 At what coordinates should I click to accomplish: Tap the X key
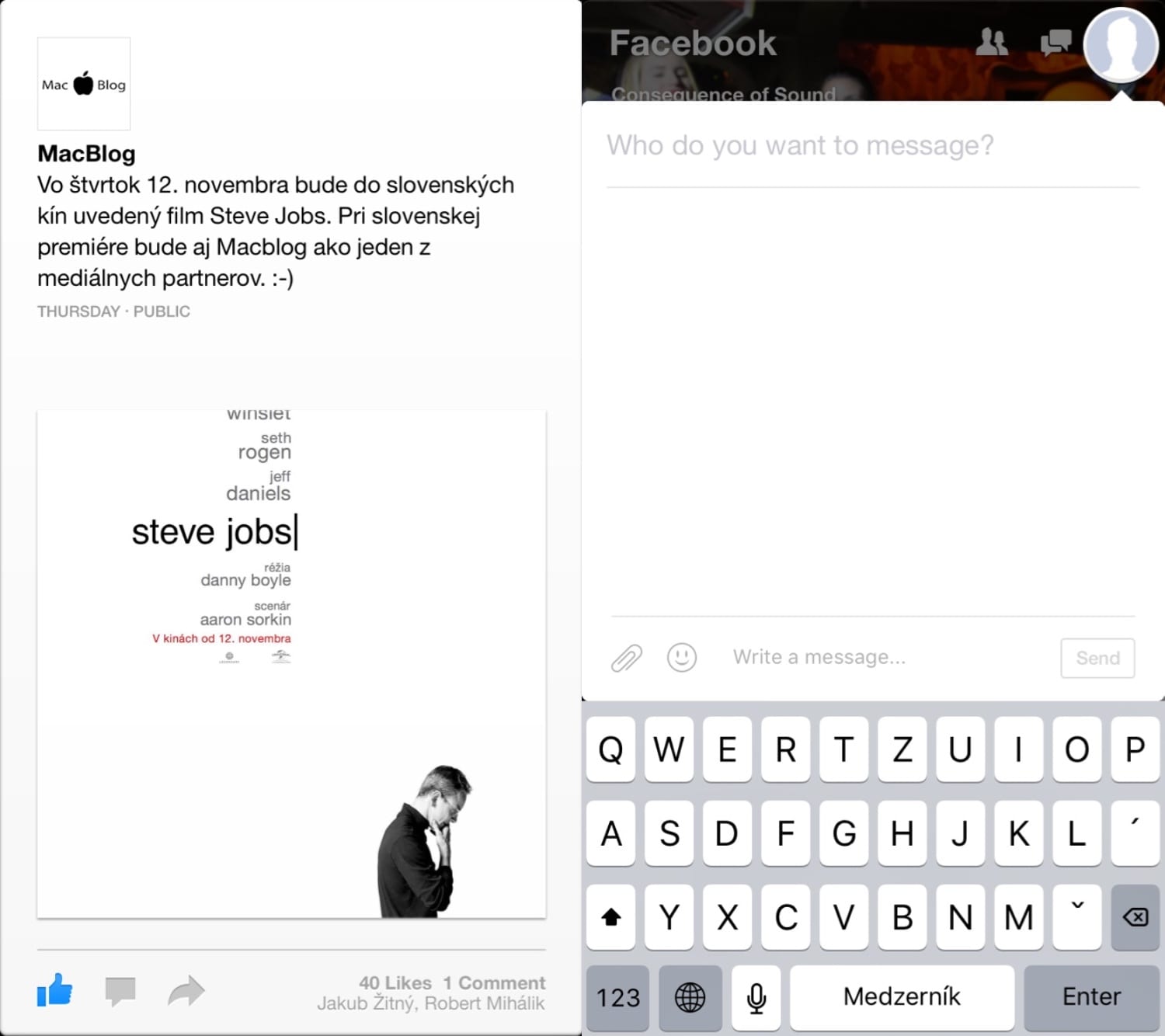tap(728, 917)
